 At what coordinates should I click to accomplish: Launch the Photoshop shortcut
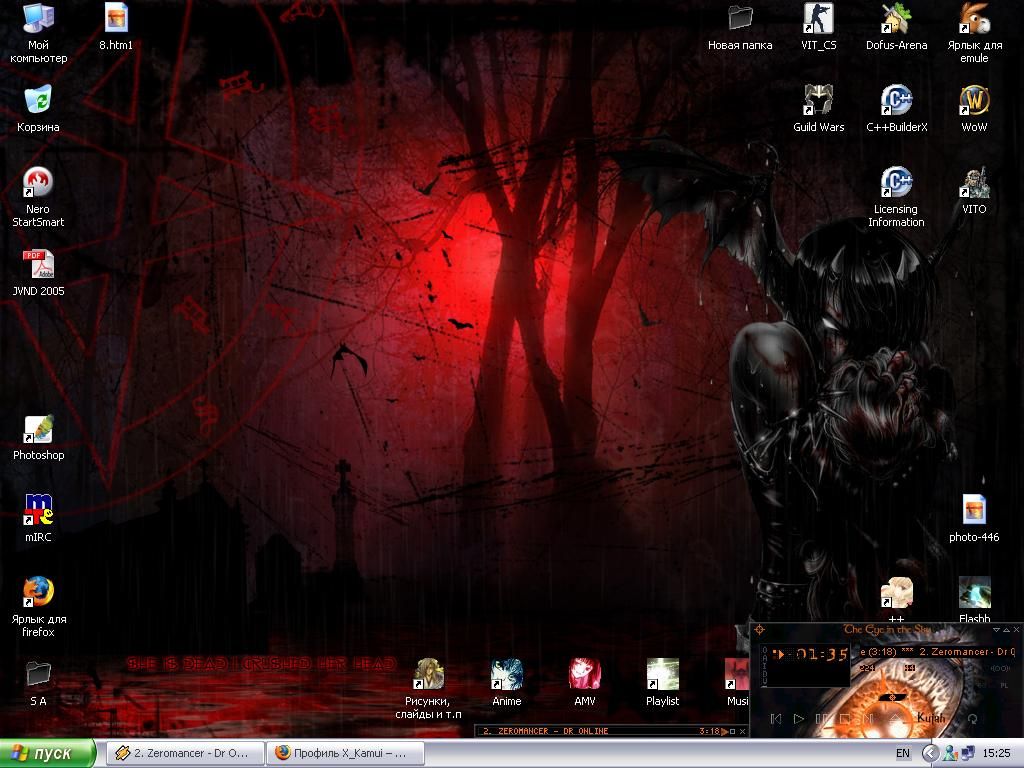click(39, 436)
